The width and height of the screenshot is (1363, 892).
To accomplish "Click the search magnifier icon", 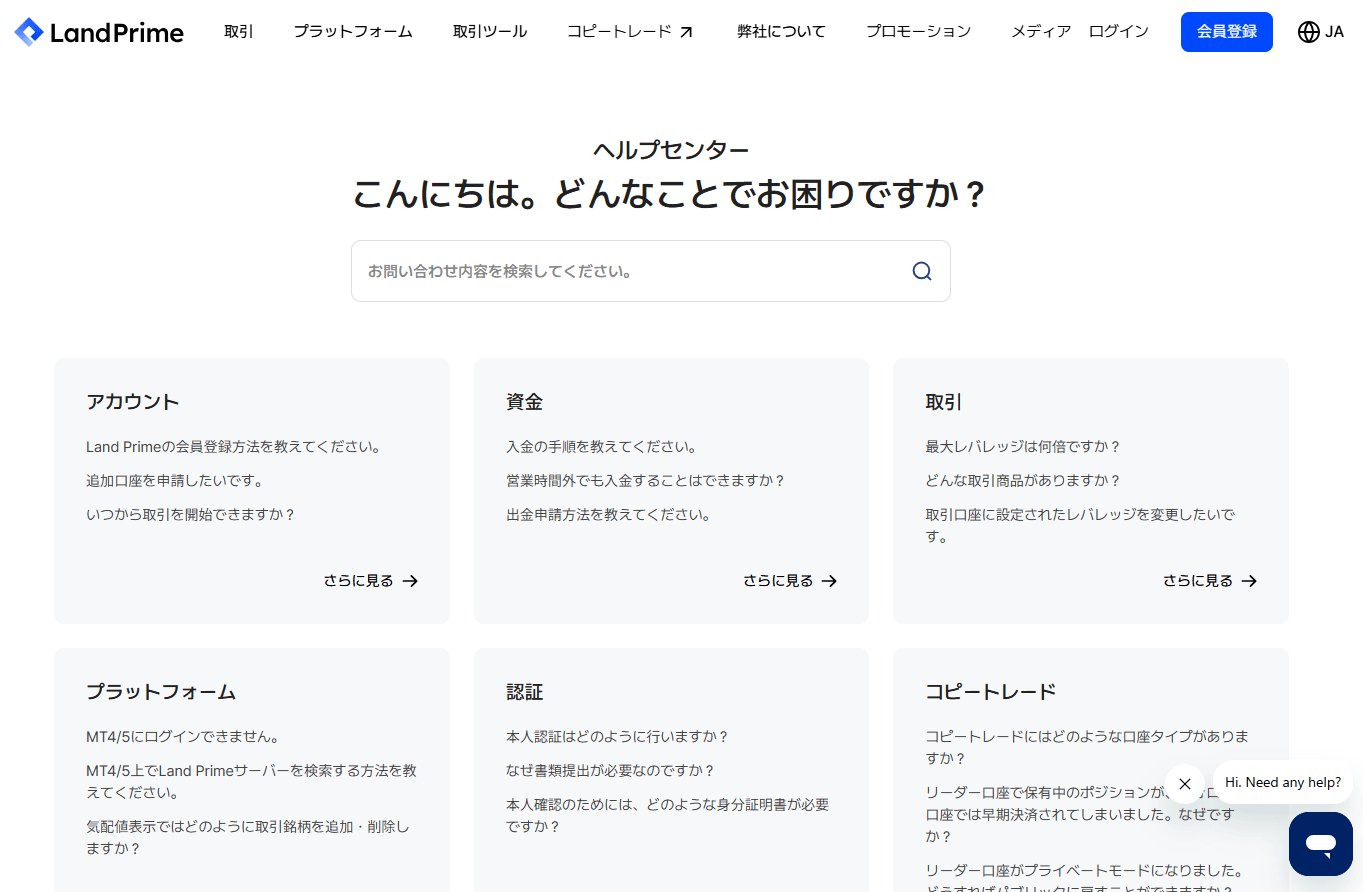I will coord(921,271).
